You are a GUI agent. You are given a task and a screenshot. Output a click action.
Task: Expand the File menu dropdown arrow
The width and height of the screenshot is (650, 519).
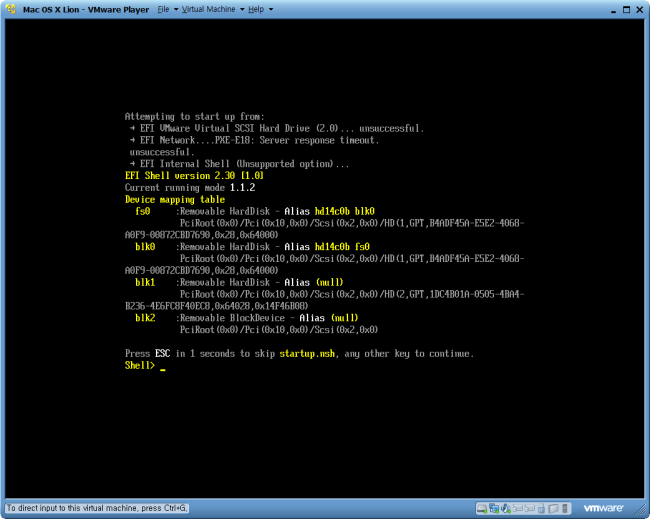(176, 9)
